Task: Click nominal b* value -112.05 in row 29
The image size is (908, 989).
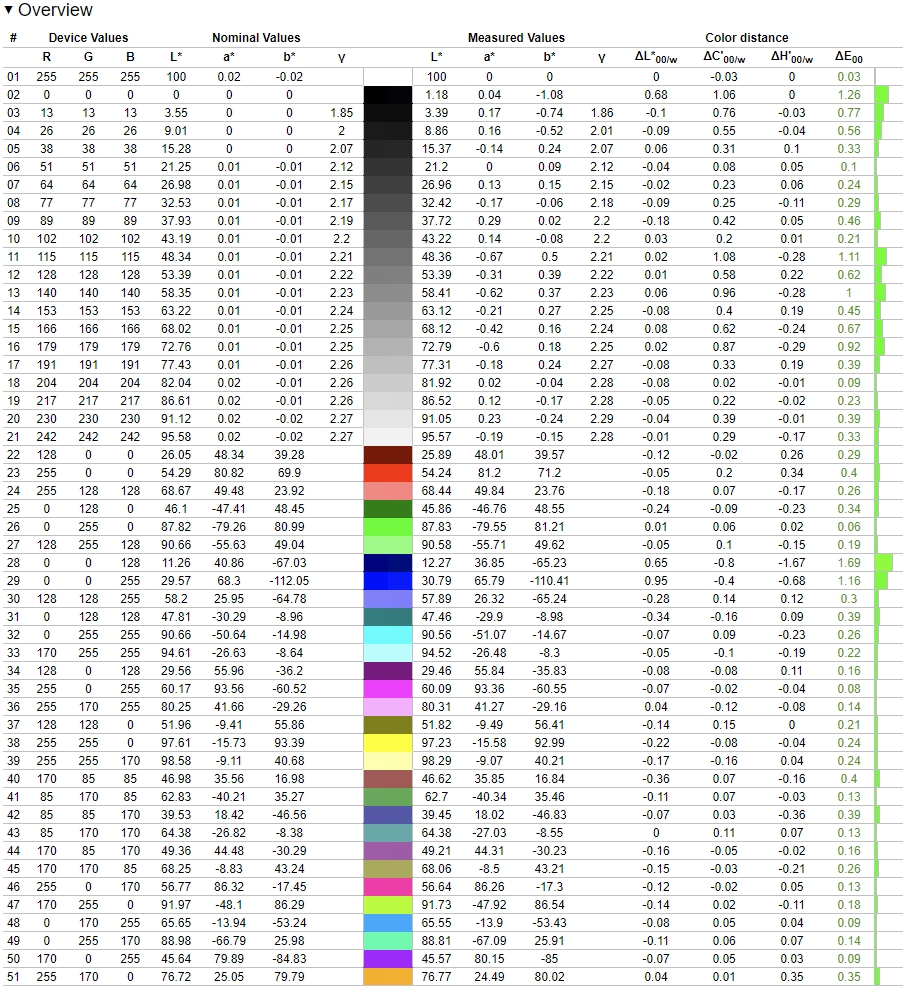Action: [x=289, y=581]
